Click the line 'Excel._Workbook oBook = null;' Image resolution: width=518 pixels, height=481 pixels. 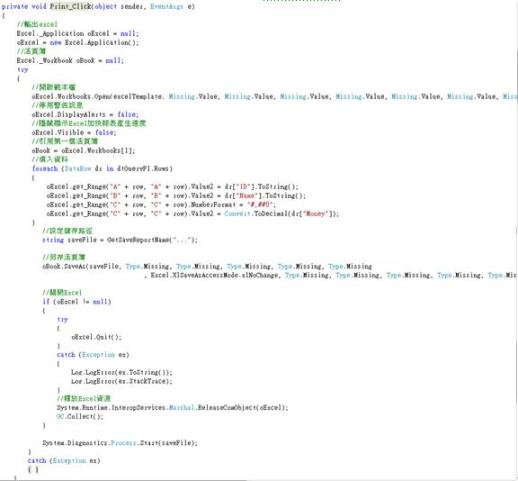(70, 61)
